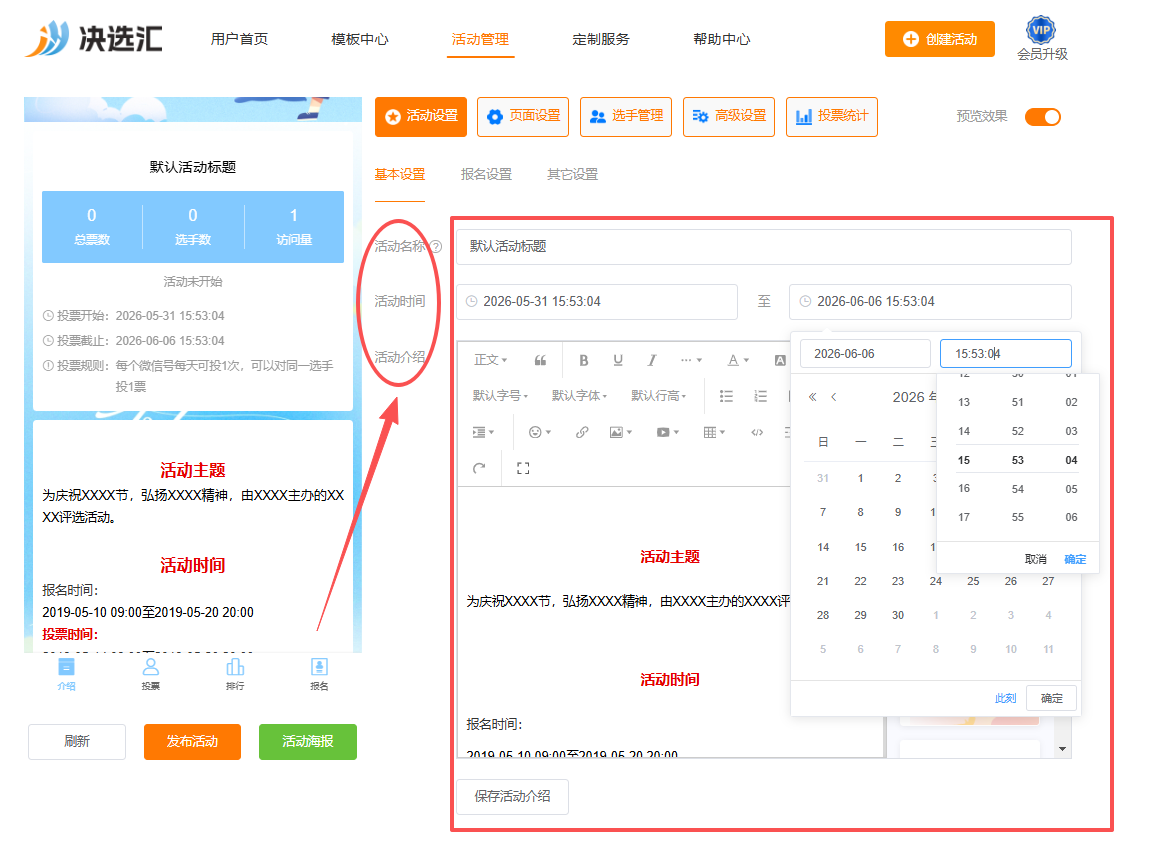1162x845 pixels.
Task: Click the 高级设置 button
Action: 729,116
